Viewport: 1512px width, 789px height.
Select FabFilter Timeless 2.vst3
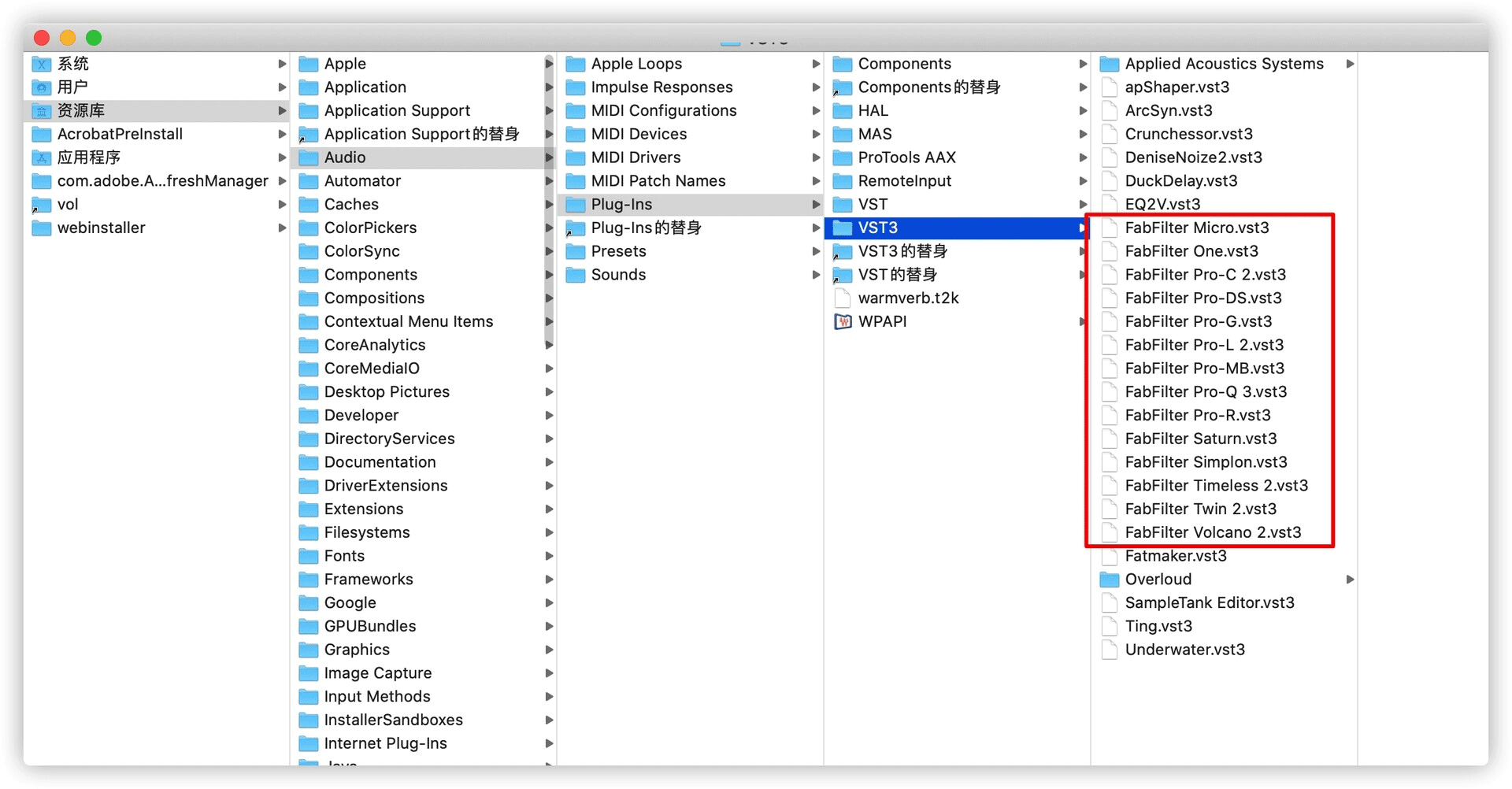(x=1217, y=486)
